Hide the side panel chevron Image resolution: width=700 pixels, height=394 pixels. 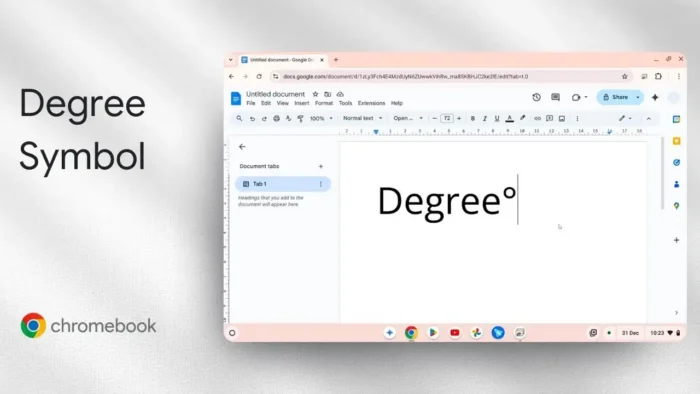click(676, 313)
